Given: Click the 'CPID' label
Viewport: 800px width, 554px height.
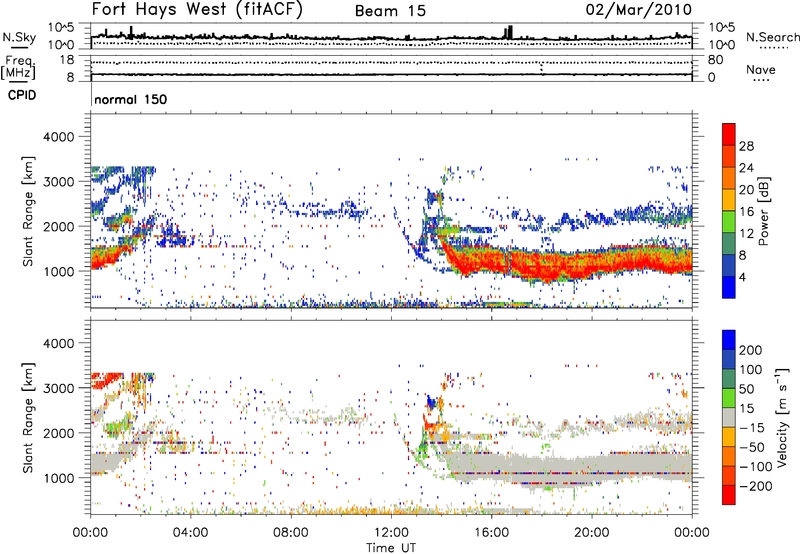Looking at the screenshot, I should tap(22, 95).
